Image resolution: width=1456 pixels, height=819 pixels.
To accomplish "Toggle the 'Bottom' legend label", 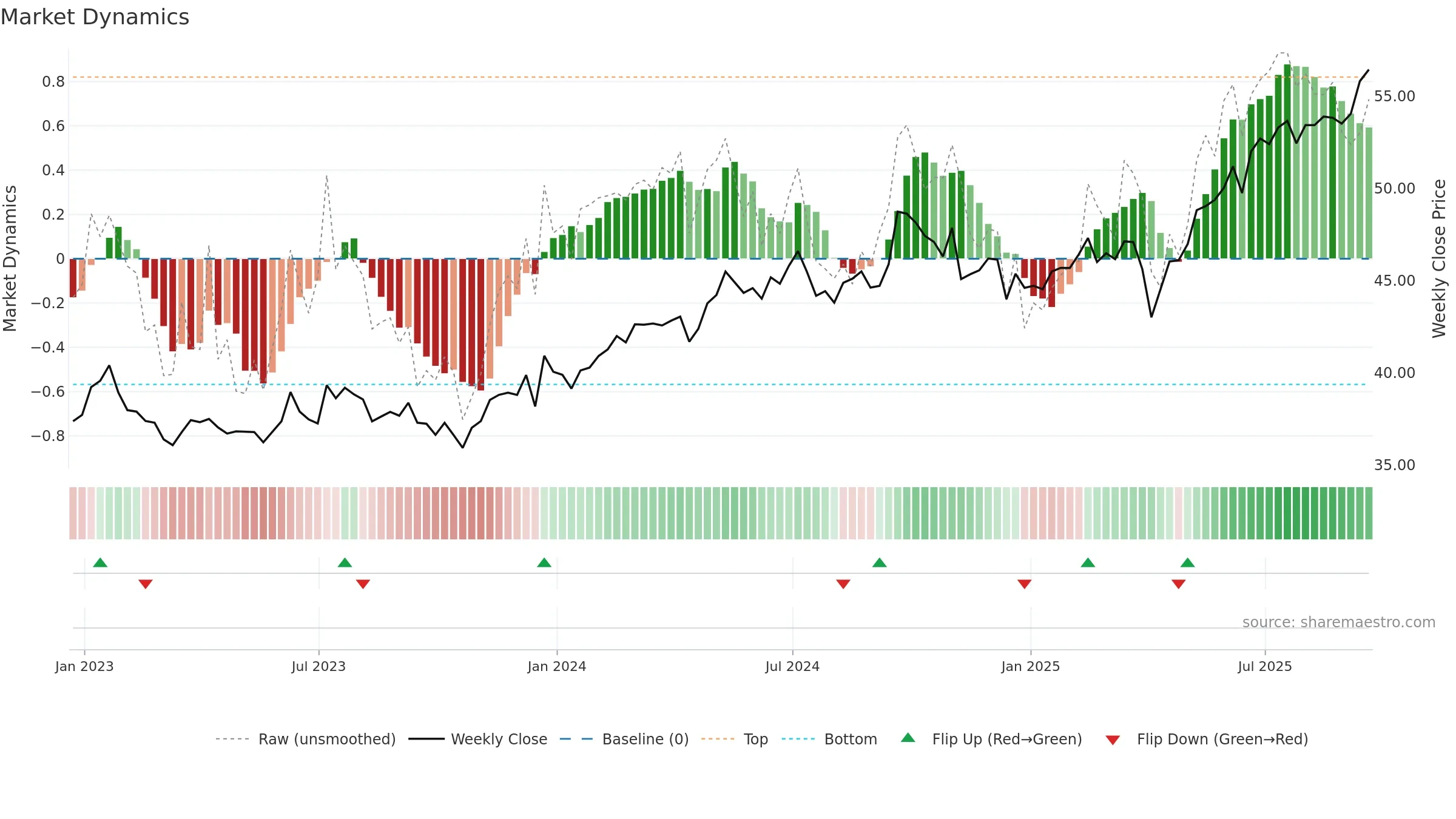I will [851, 739].
